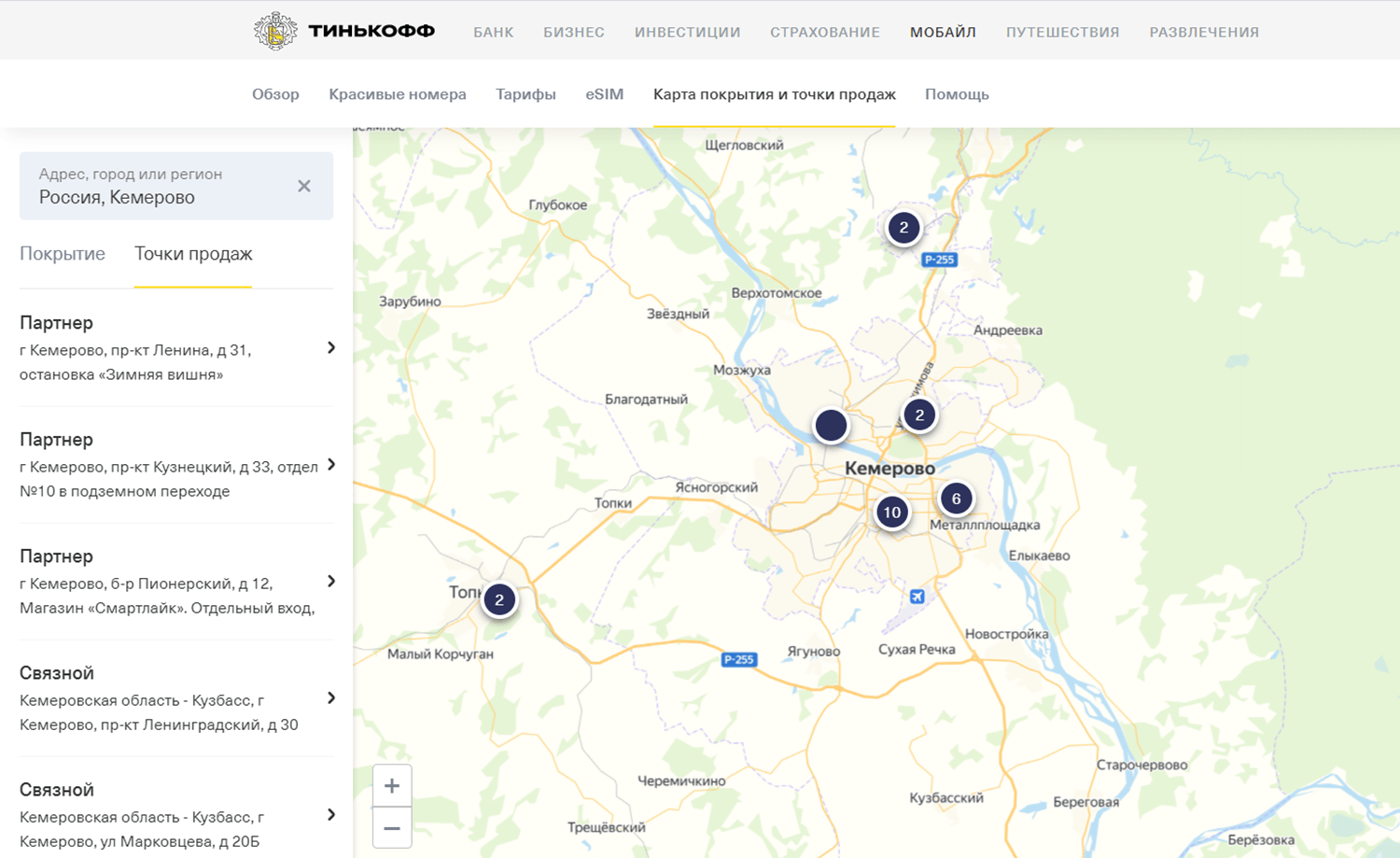Go to the Тарифы page
Image resolution: width=1400 pixels, height=858 pixels.
[525, 94]
